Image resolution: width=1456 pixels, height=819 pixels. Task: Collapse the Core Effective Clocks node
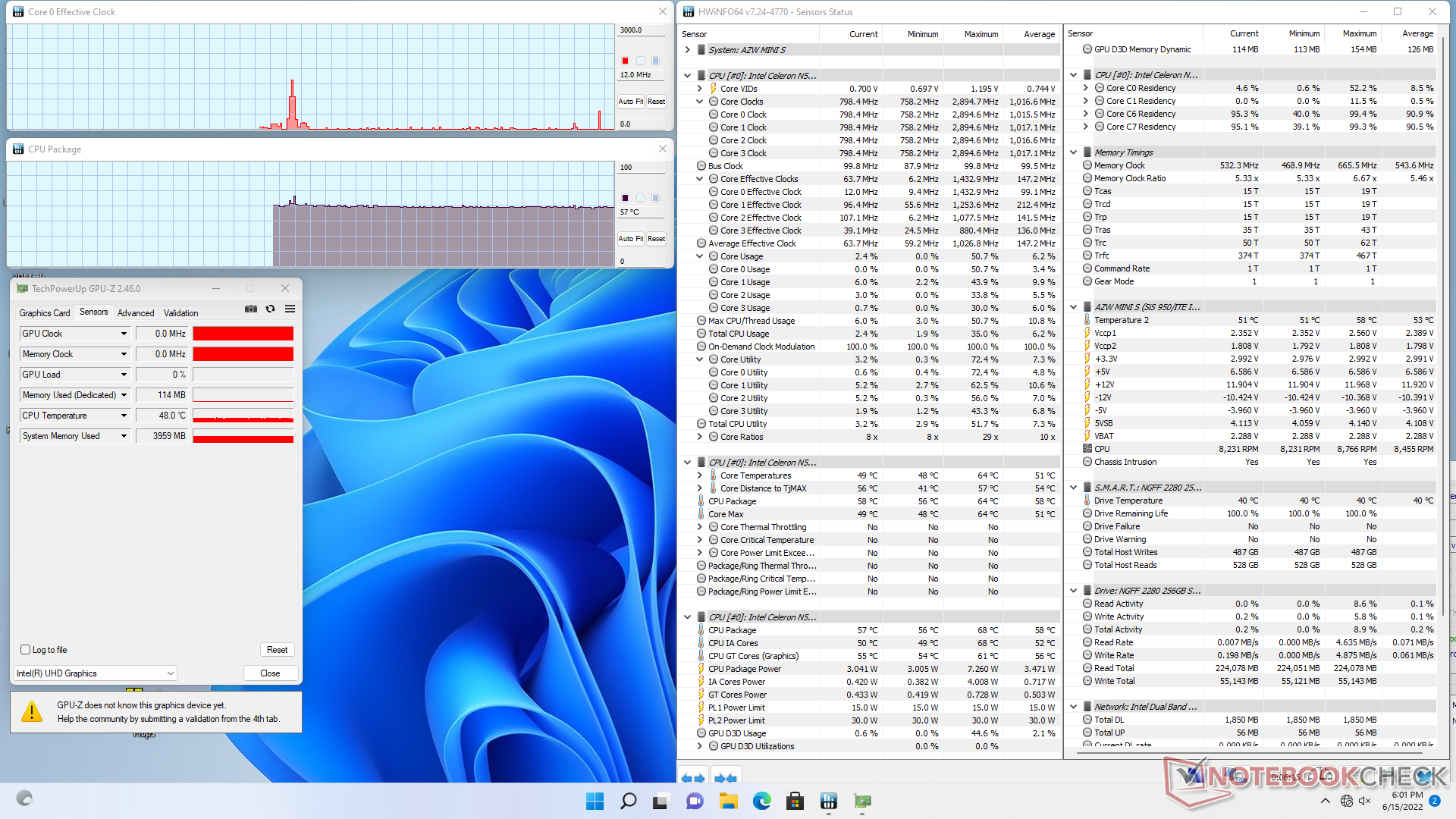[699, 179]
